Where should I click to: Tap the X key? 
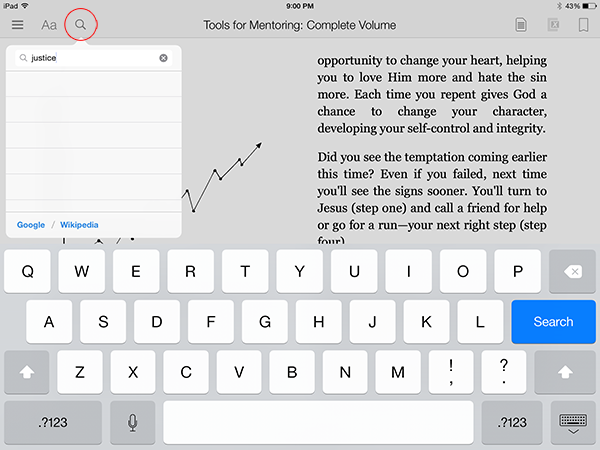coord(133,372)
